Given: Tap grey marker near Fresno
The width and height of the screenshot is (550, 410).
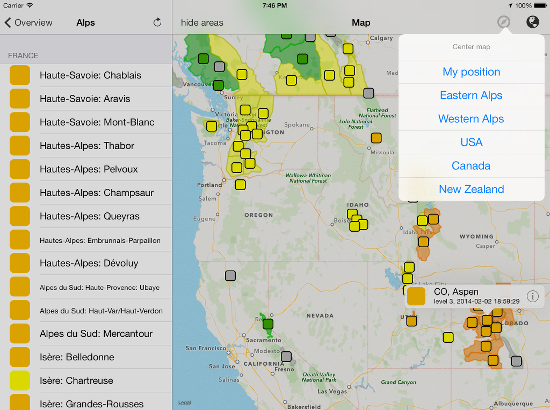Looking at the screenshot, I should tap(287, 357).
